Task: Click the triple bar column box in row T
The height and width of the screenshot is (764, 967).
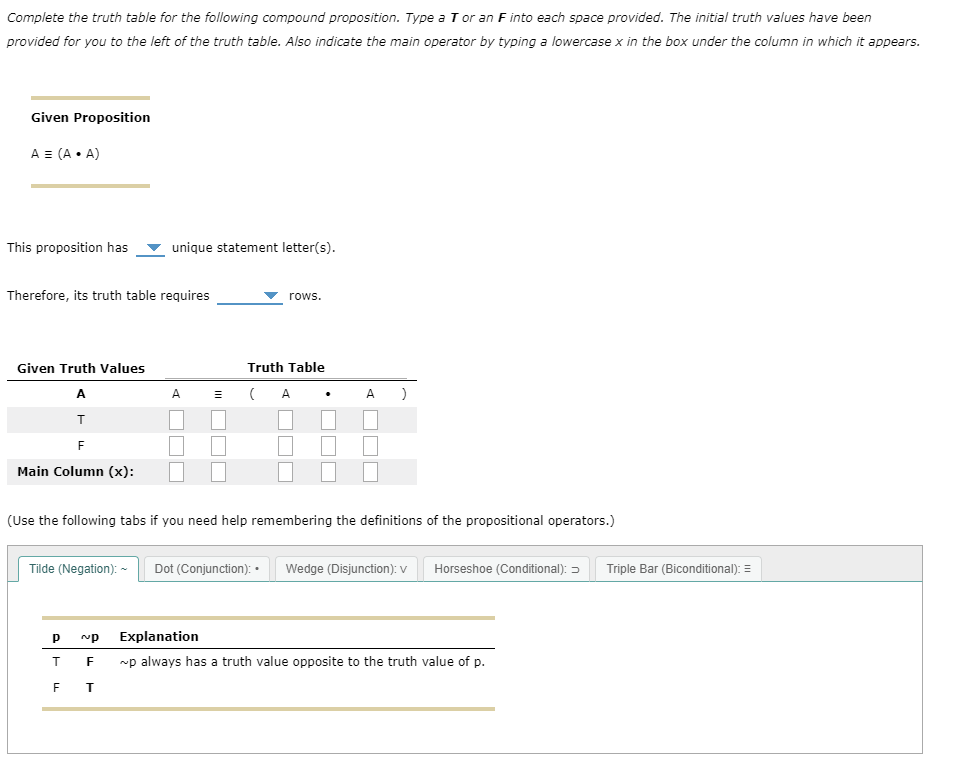Action: 218,419
